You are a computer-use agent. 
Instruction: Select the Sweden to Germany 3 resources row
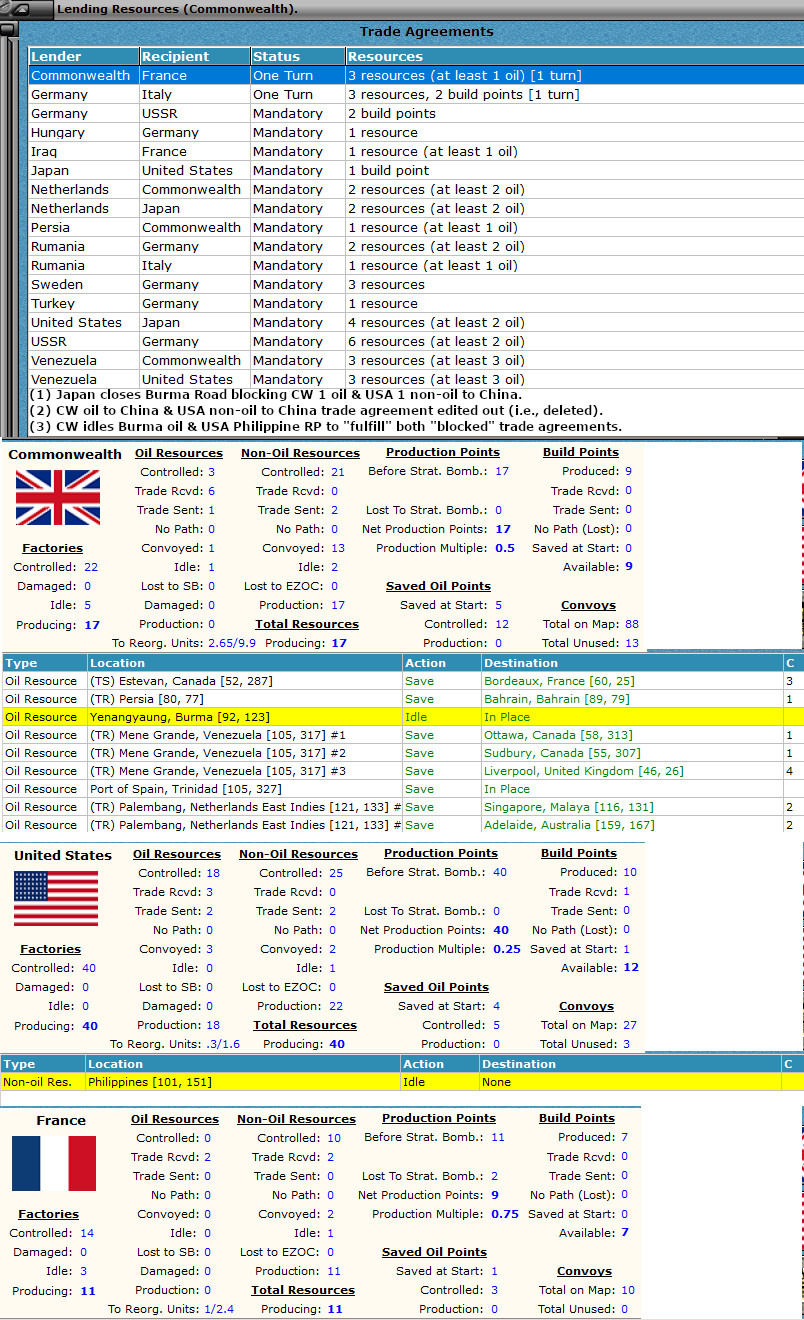coord(415,284)
